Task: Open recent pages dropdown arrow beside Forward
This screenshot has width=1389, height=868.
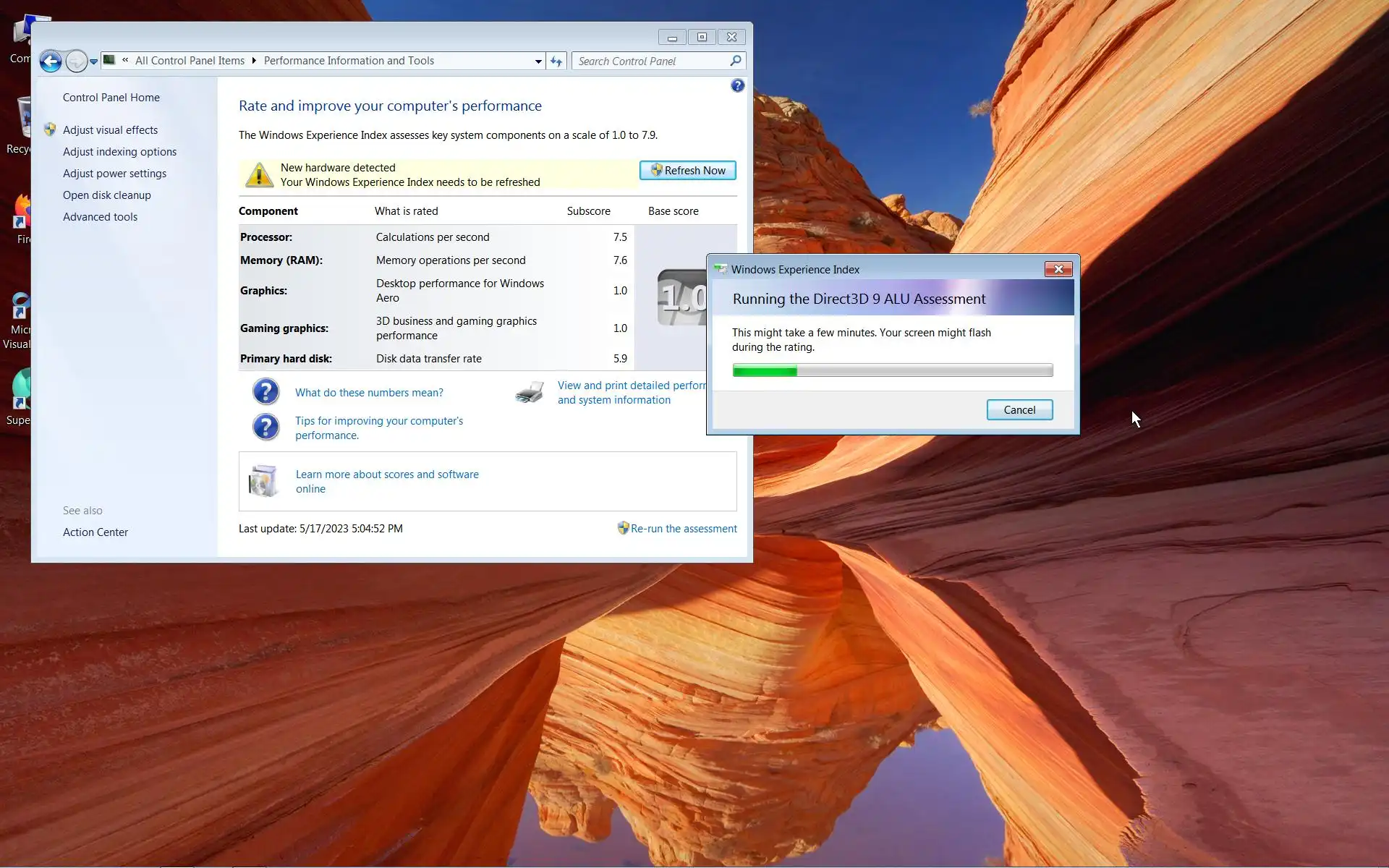Action: click(x=93, y=62)
